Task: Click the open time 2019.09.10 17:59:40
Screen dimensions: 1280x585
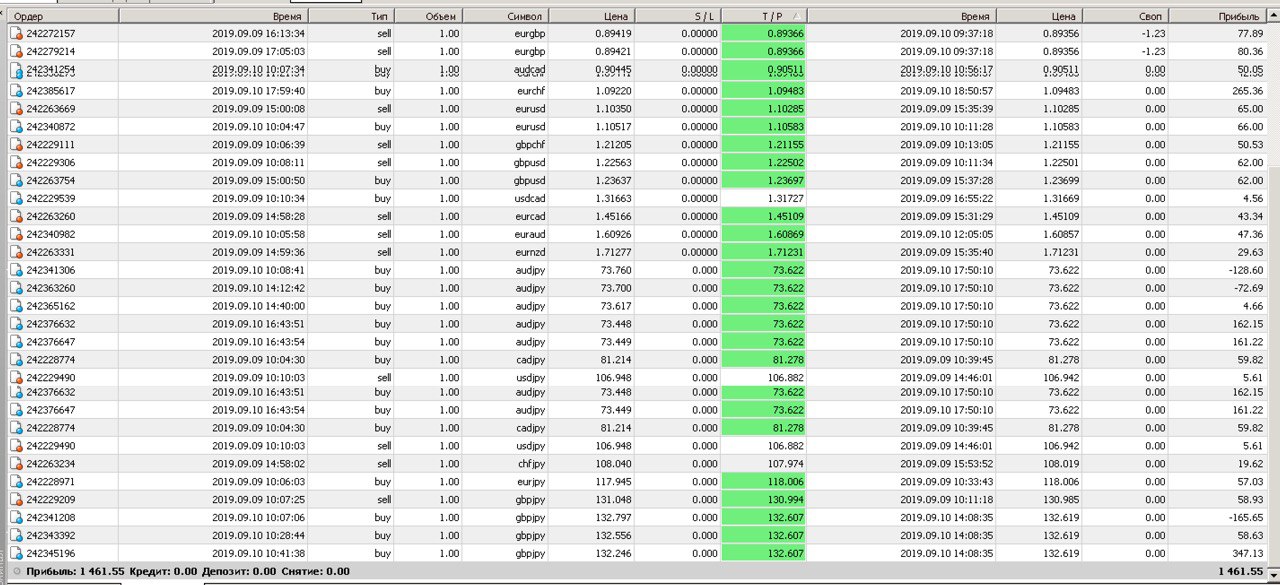Action: tap(259, 91)
